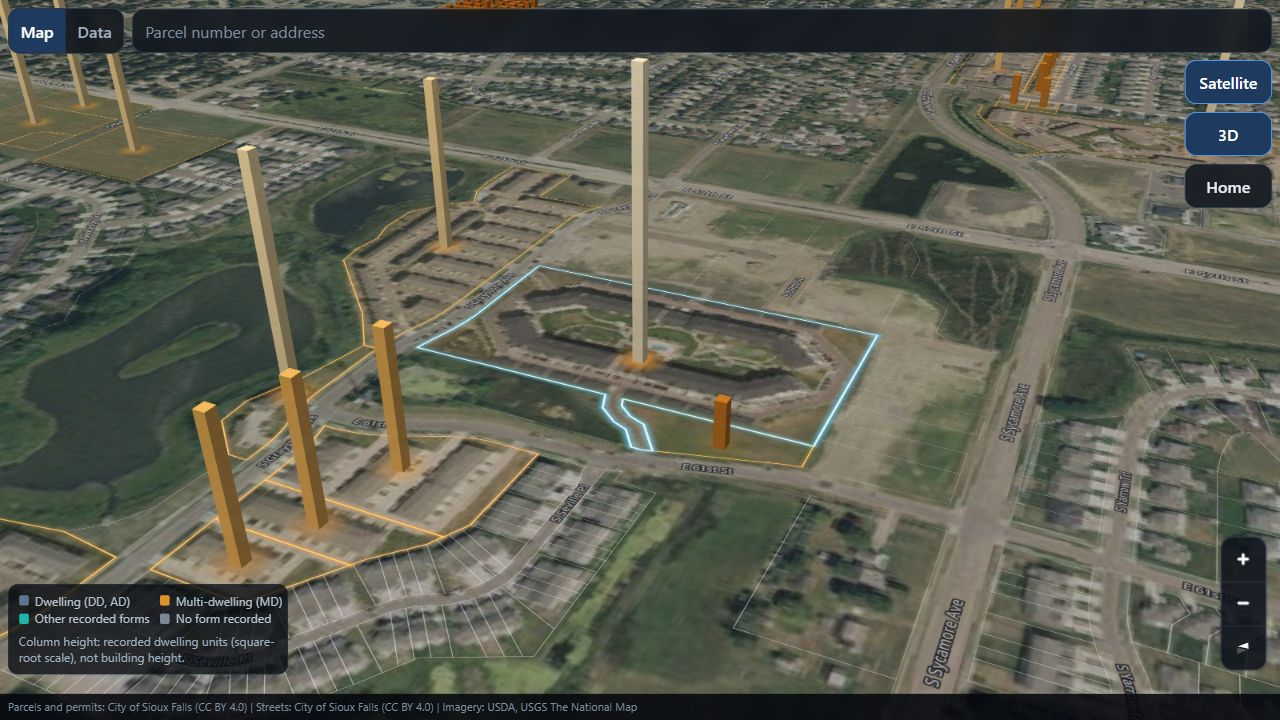The height and width of the screenshot is (720, 1280).
Task: Click the "Other recorded forms" legend label
Action: pyautogui.click(x=92, y=619)
